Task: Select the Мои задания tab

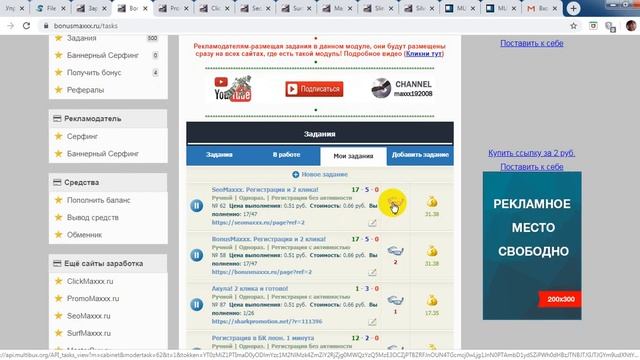Action: (x=353, y=156)
